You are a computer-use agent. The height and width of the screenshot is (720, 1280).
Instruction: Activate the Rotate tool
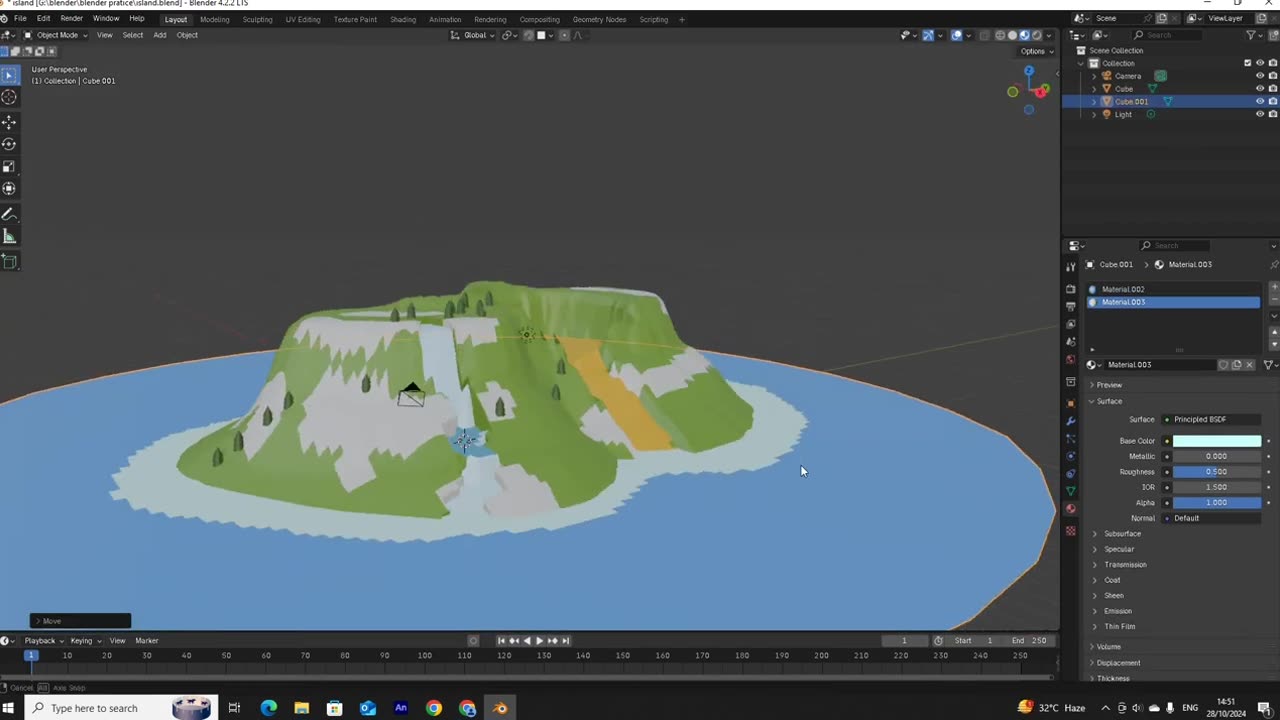pyautogui.click(x=9, y=144)
